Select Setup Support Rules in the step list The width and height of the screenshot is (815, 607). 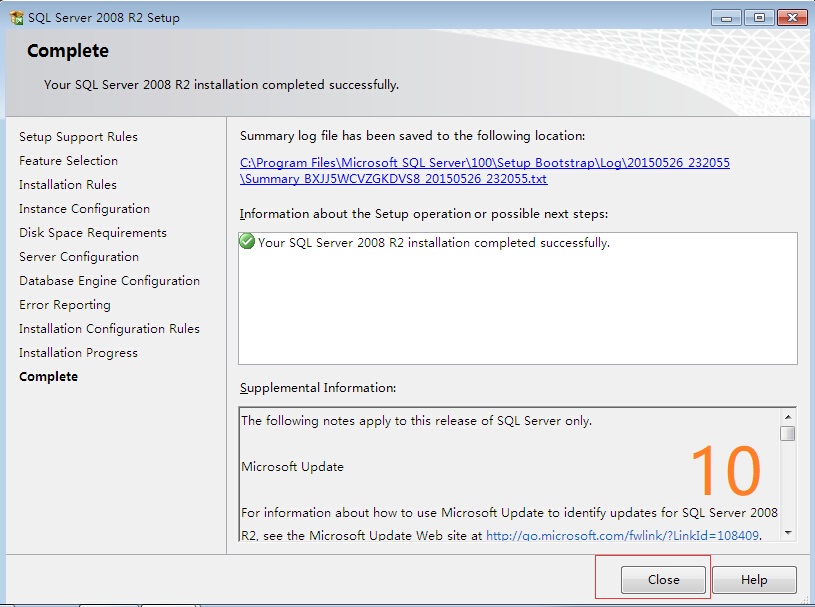click(x=78, y=137)
